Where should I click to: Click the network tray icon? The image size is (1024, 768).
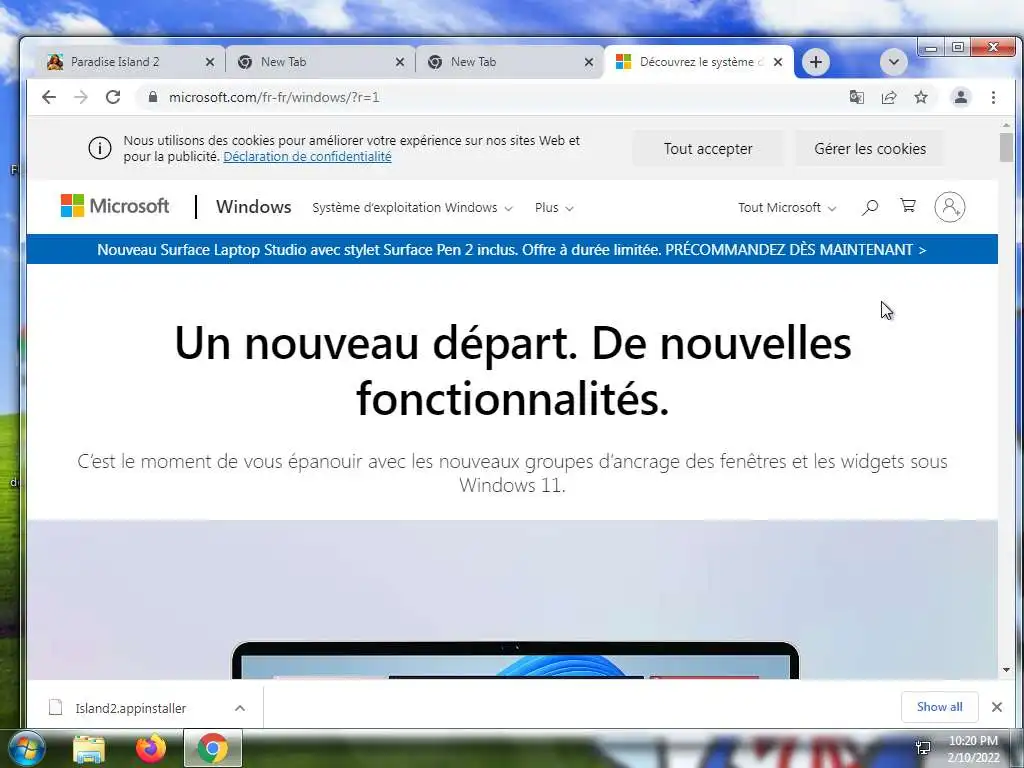[923, 748]
